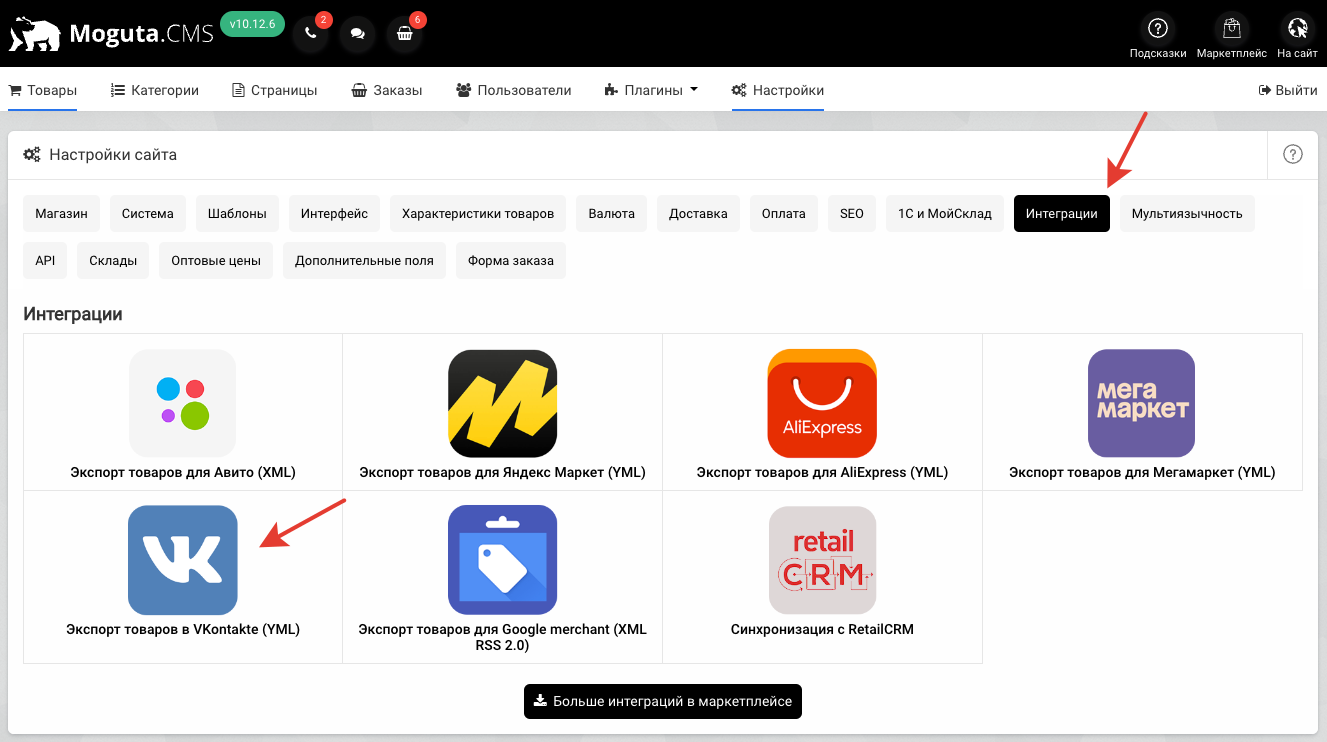Switch to the 1С и МойСклад tab

point(945,213)
